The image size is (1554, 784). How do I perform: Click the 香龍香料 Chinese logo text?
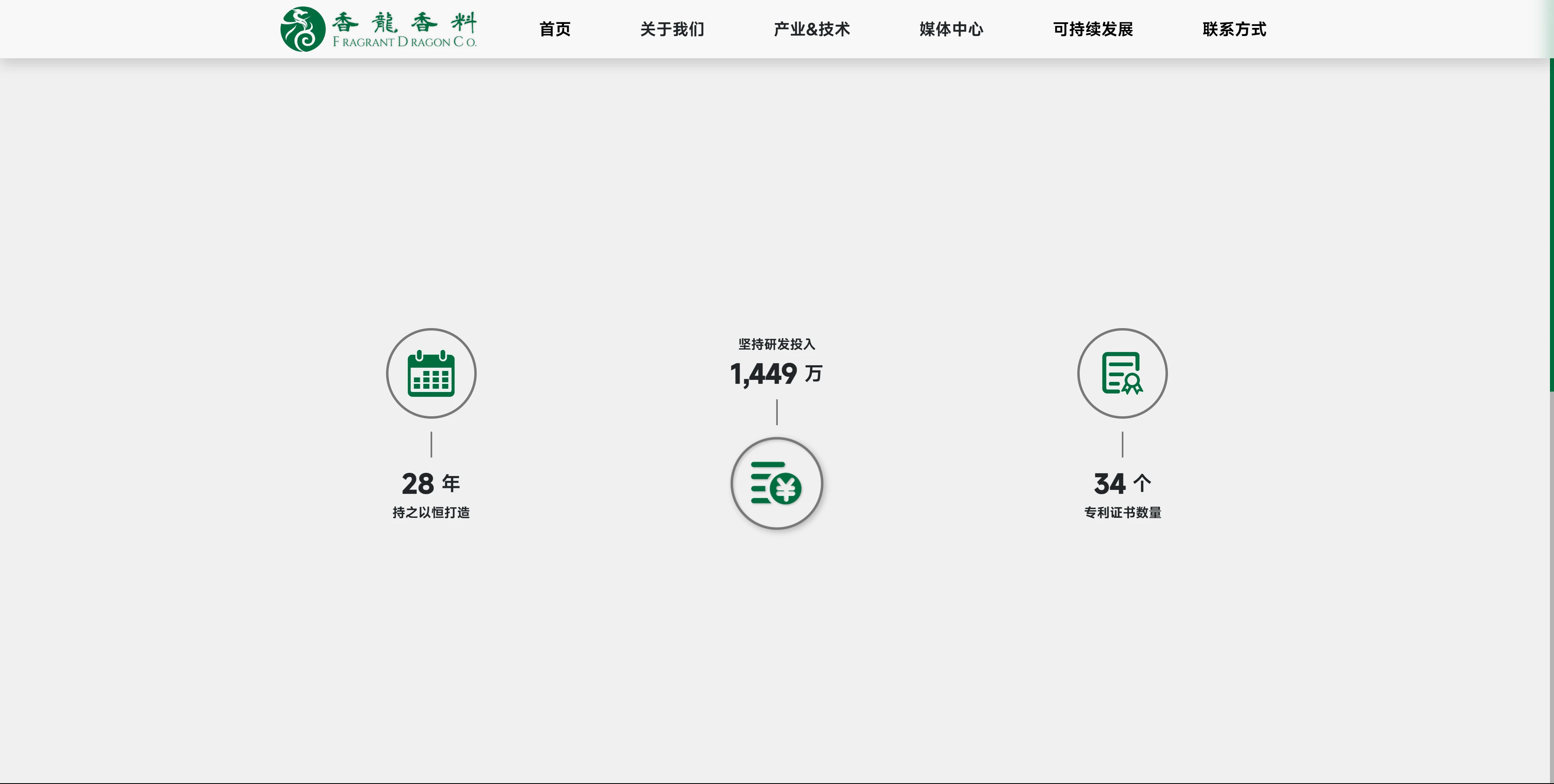[x=404, y=22]
